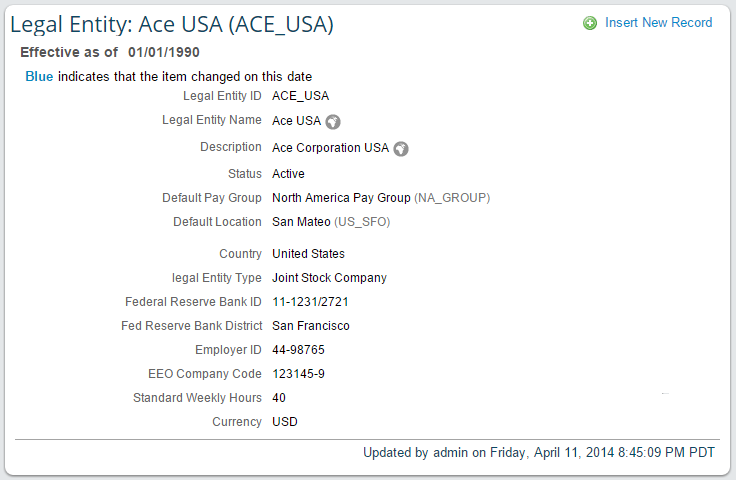Click the USD currency value
Screen dimensions: 736x480
coord(285,422)
